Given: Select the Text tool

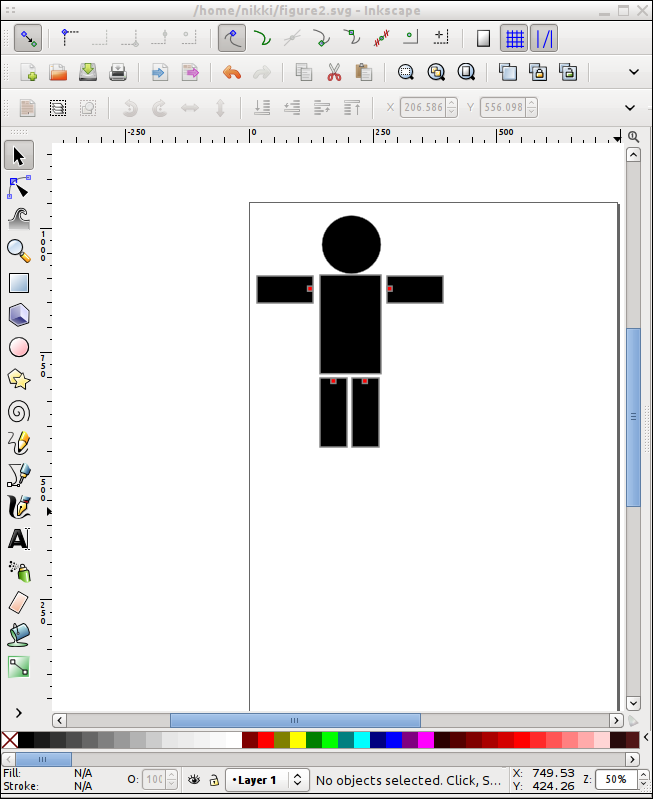Looking at the screenshot, I should [x=19, y=539].
